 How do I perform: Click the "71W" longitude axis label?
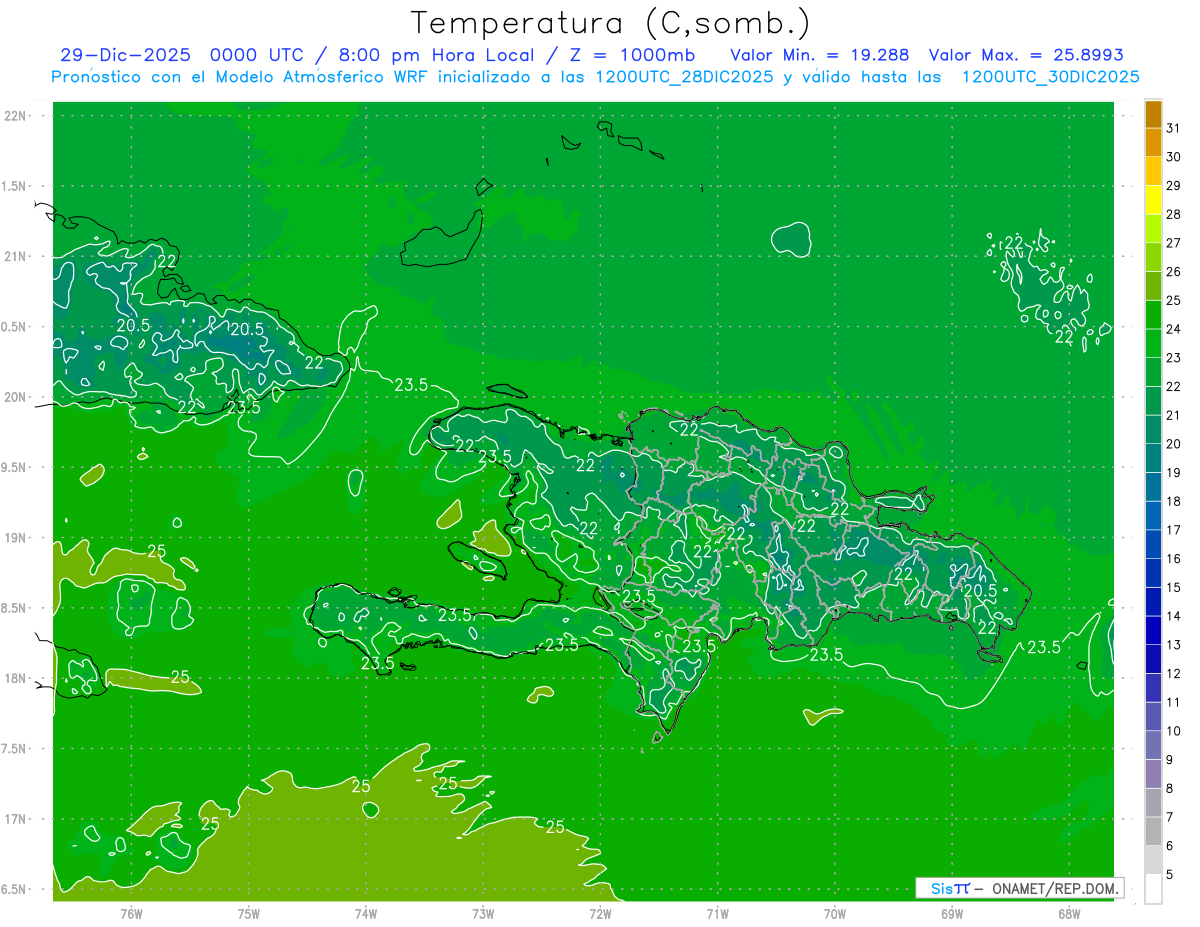point(717,913)
